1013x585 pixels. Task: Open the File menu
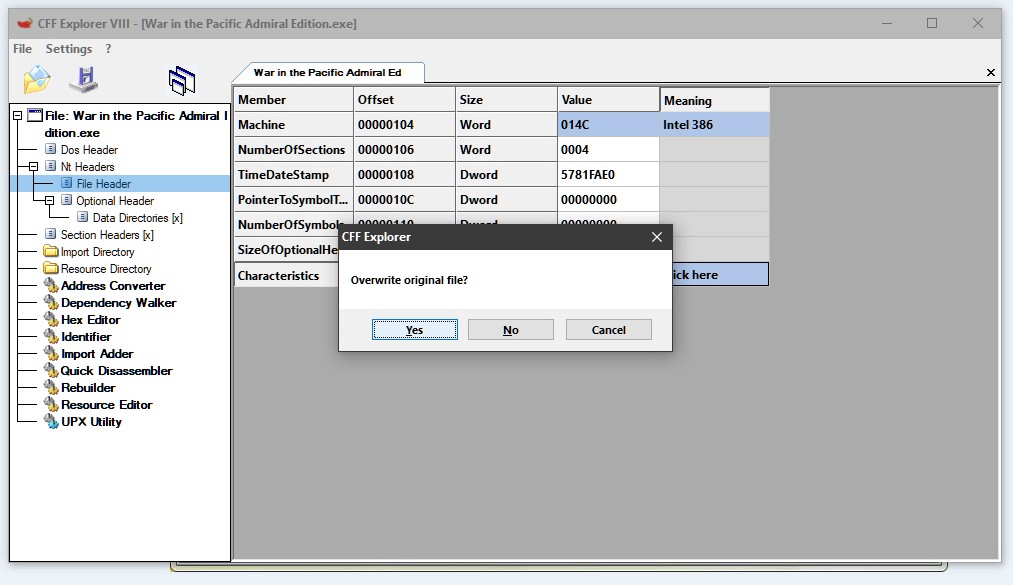click(22, 49)
